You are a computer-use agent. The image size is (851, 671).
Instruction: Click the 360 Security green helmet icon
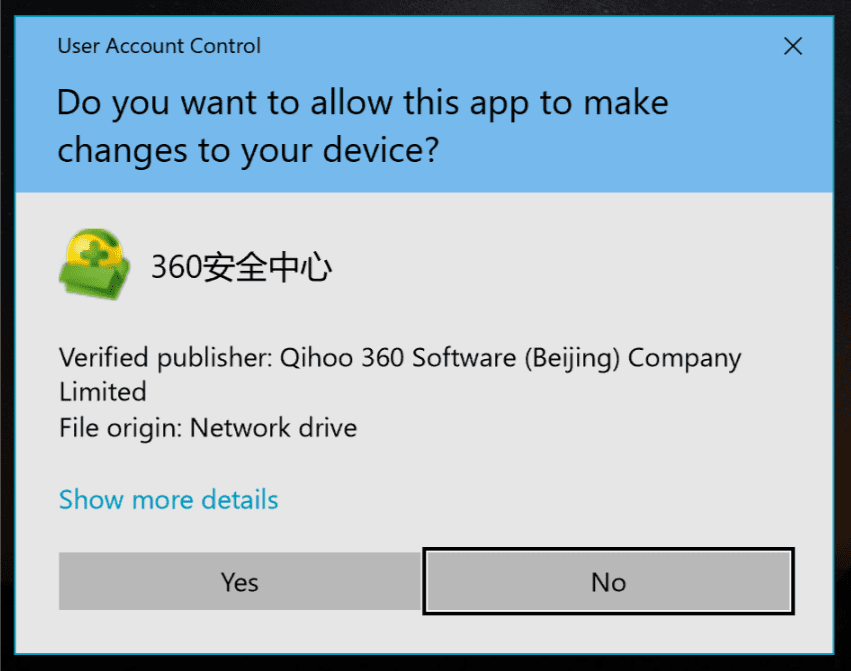[95, 264]
